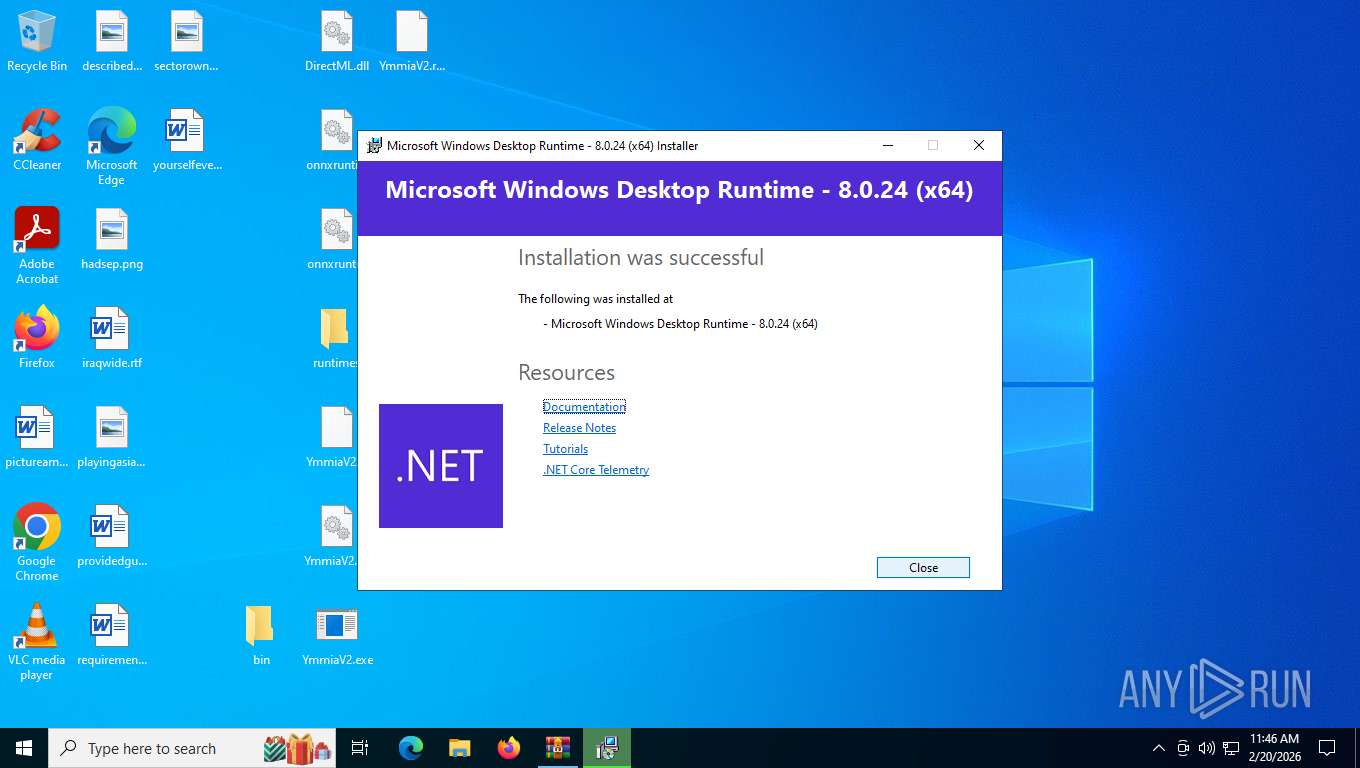Select the requiremen... Word document icon
The width and height of the screenshot is (1360, 768).
(x=112, y=635)
